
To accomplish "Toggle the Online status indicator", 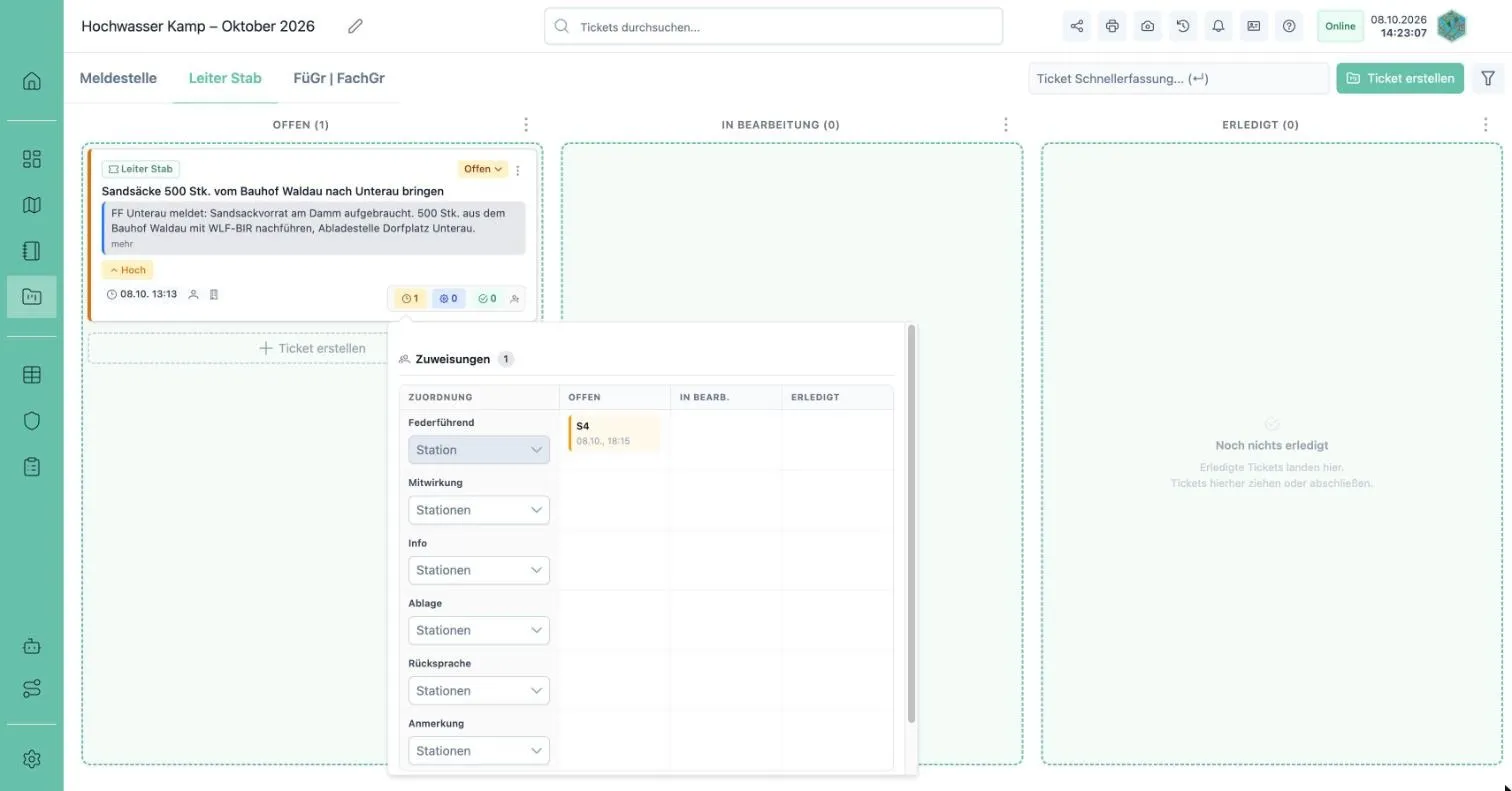I will point(1340,26).
